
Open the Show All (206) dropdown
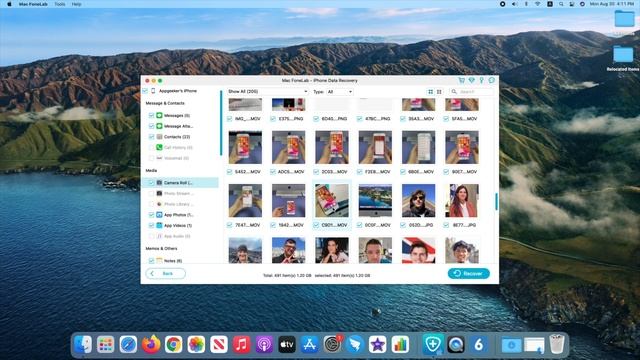click(267, 92)
